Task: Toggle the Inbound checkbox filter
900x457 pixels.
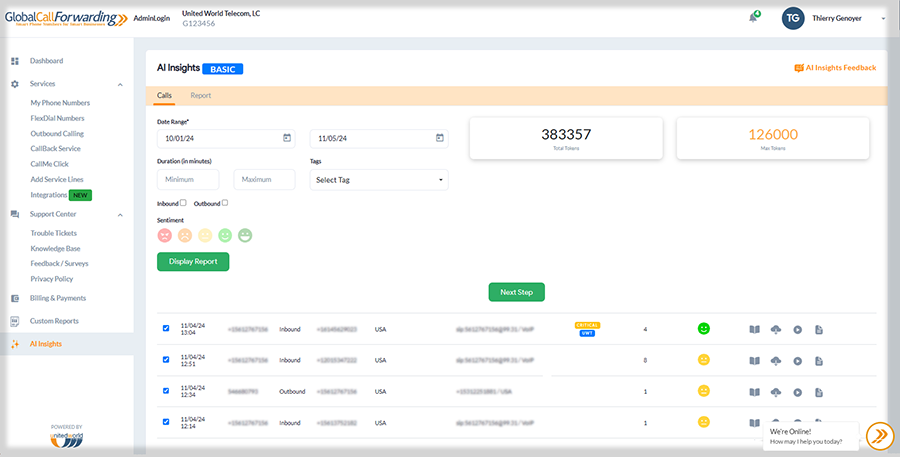Action: click(183, 203)
